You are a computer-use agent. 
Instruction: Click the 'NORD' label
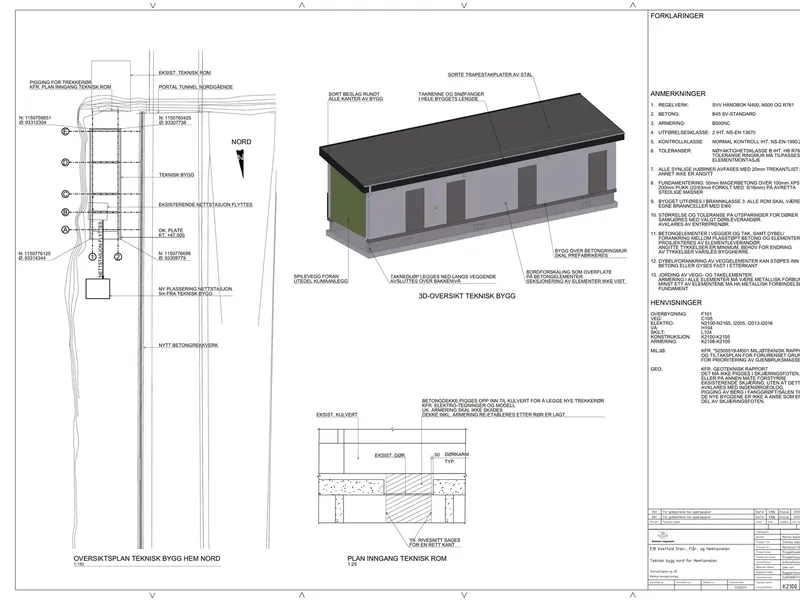tap(241, 142)
